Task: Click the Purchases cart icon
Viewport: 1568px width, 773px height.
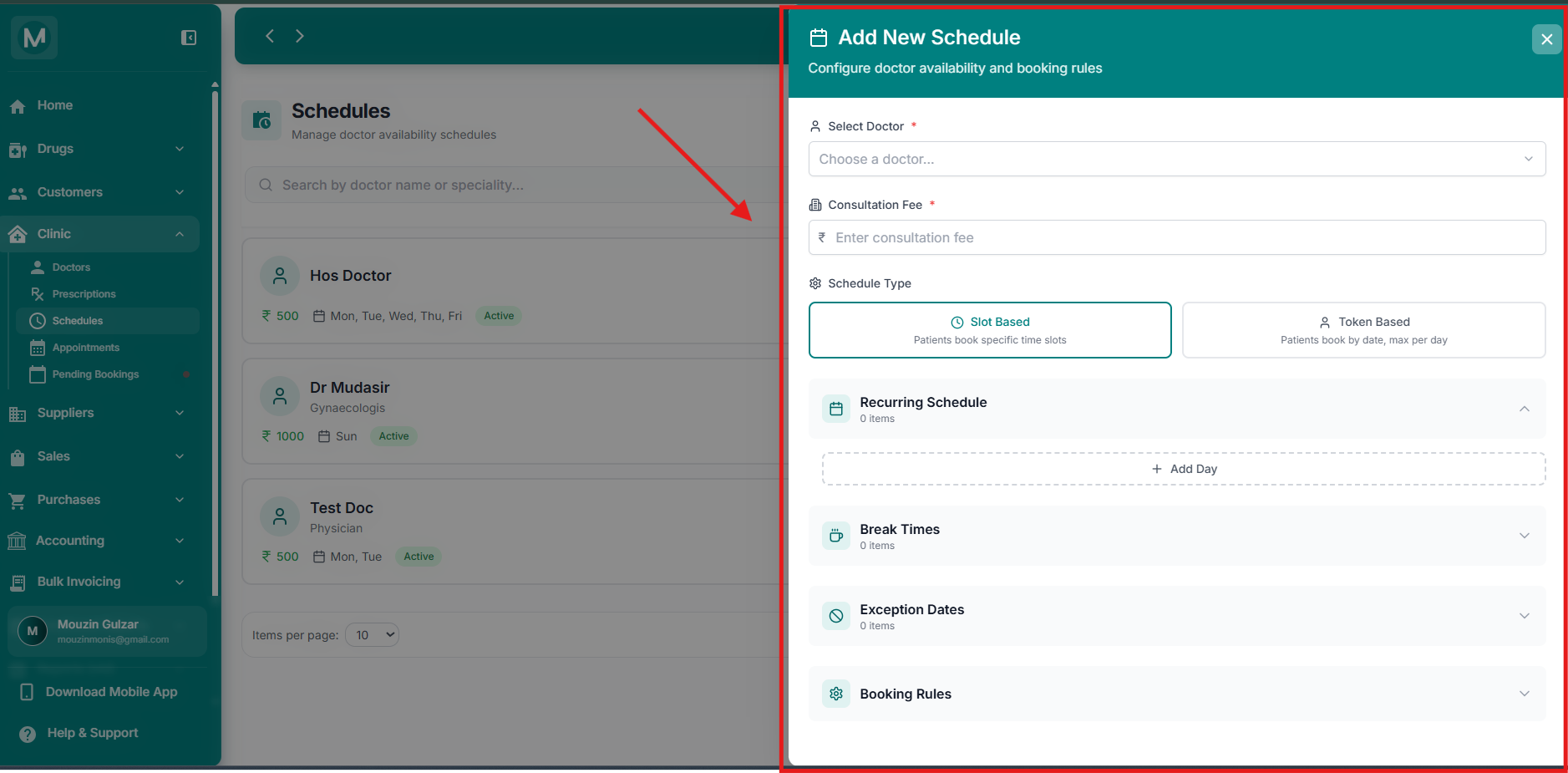Action: tap(18, 501)
